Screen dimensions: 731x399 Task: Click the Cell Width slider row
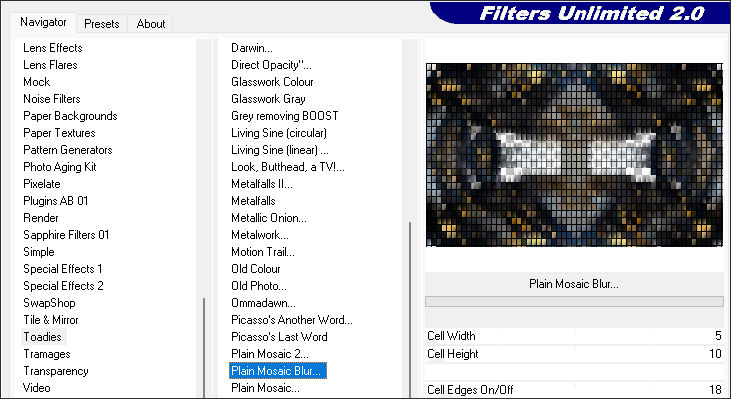pyautogui.click(x=574, y=336)
